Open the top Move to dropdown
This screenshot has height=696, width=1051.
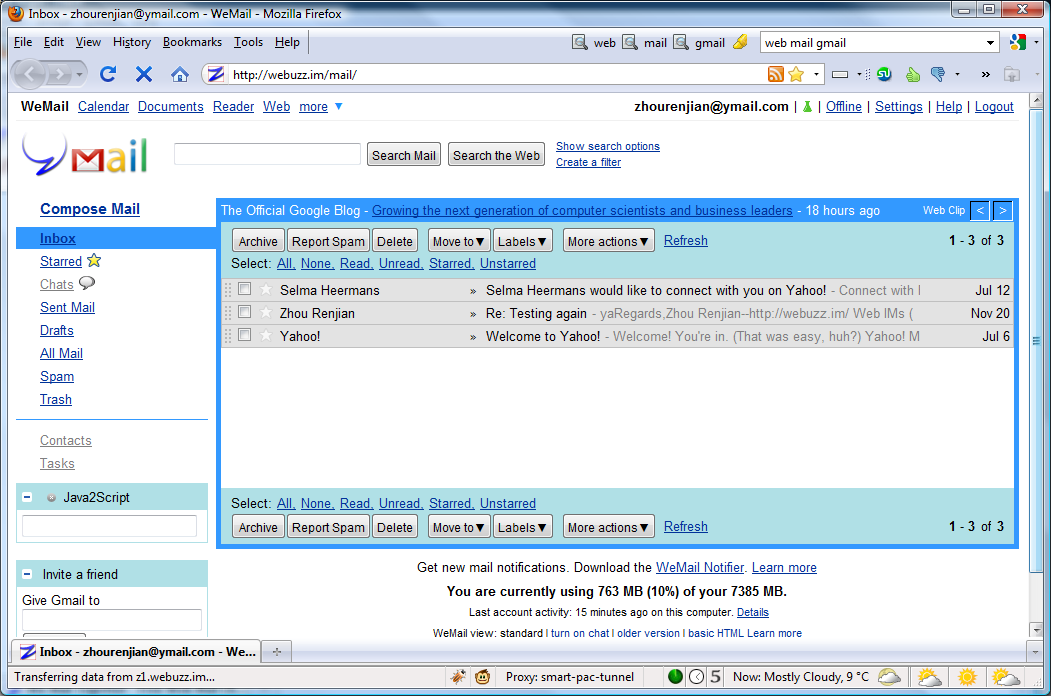pyautogui.click(x=459, y=241)
